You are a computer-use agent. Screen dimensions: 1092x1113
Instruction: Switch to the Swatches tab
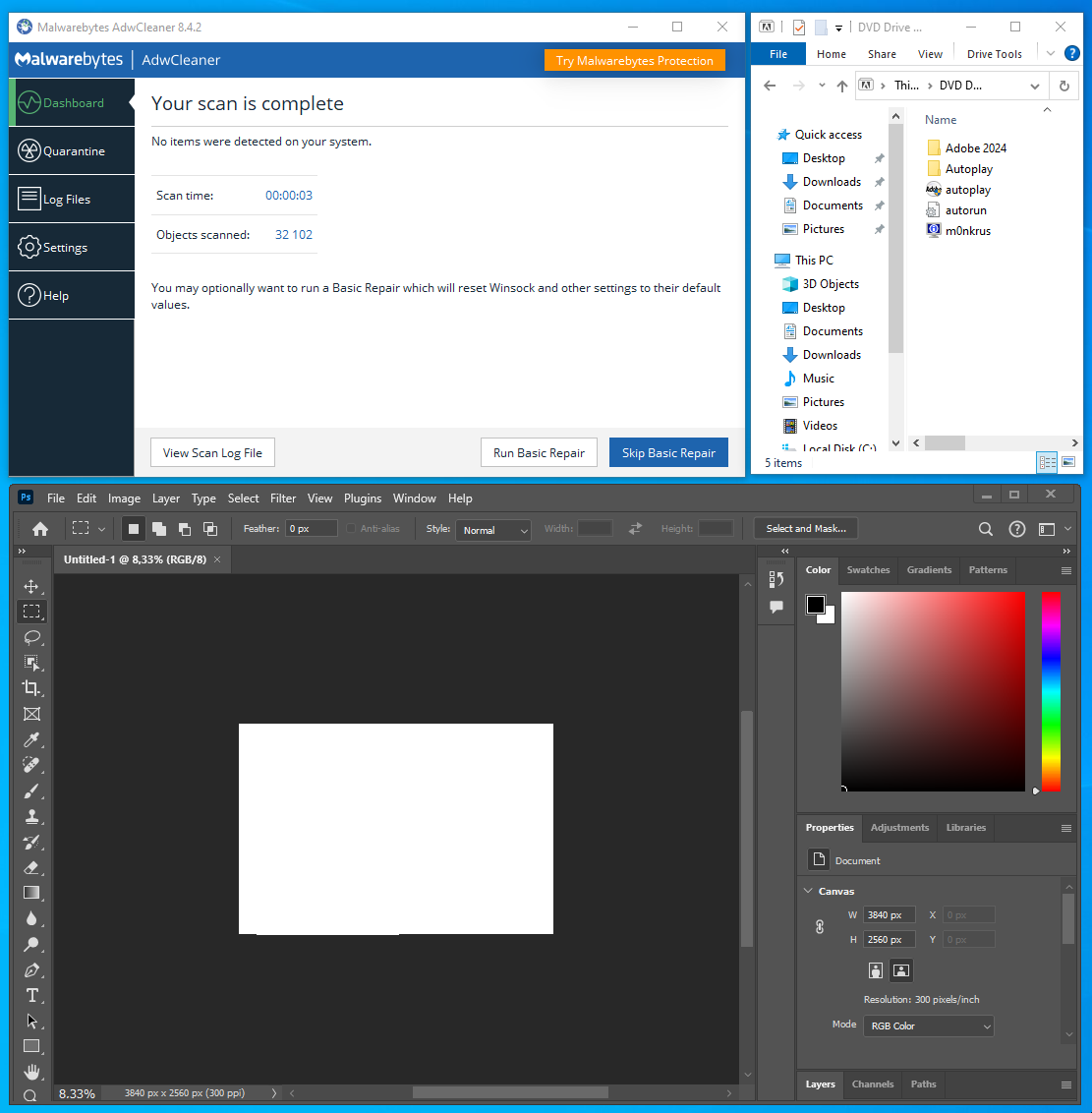pyautogui.click(x=868, y=570)
